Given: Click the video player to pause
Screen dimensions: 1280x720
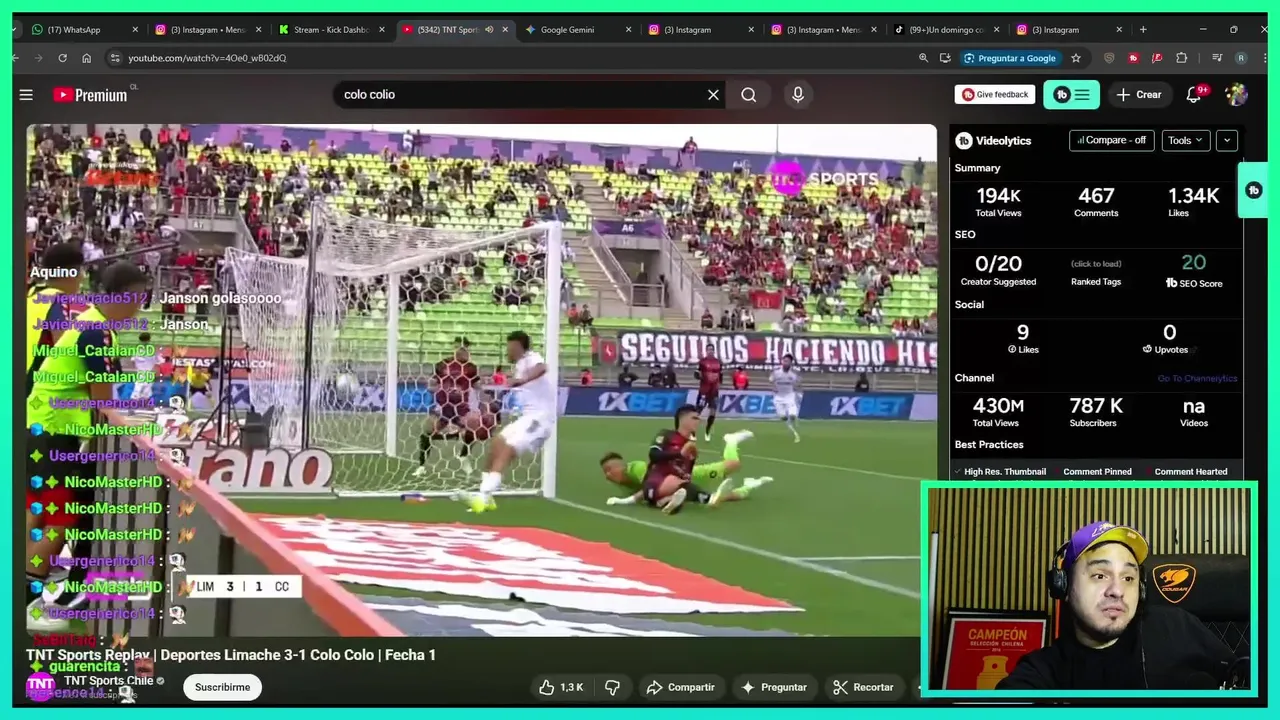Looking at the screenshot, I should pos(481,380).
